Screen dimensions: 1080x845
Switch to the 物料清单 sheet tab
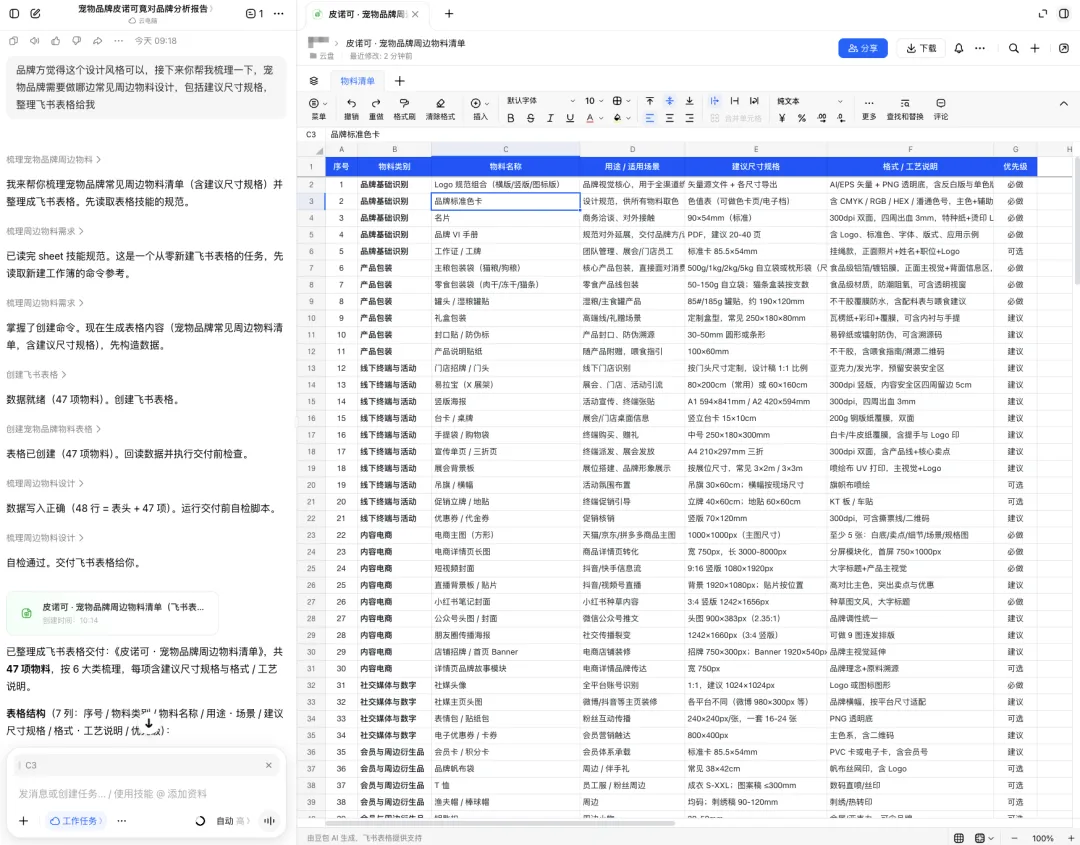[357, 81]
